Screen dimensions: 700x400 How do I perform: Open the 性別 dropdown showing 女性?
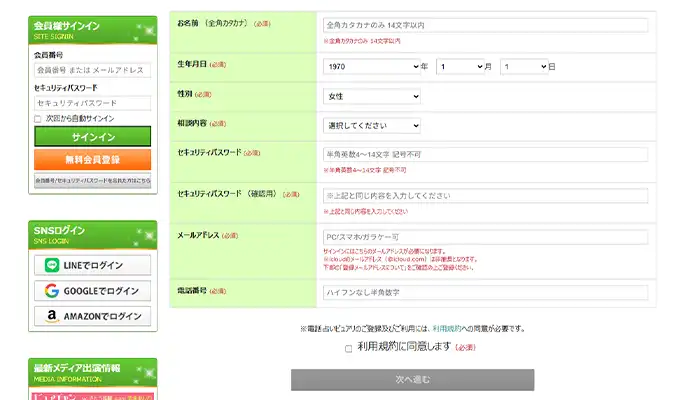pyautogui.click(x=371, y=96)
